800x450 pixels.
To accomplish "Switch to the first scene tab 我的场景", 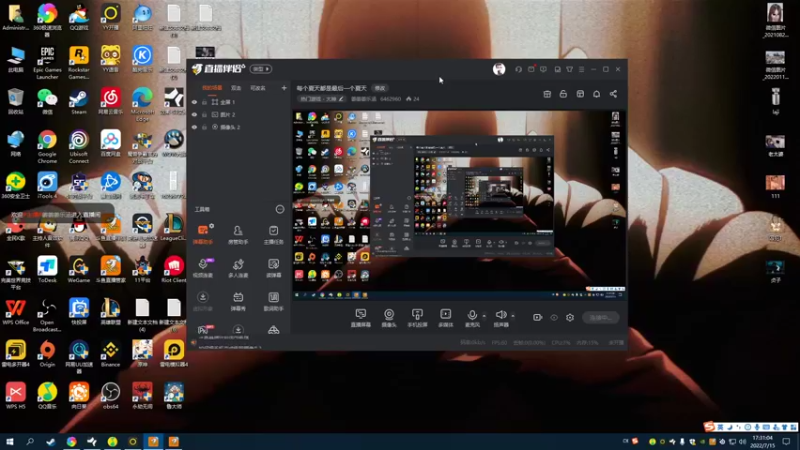I will tap(212, 88).
